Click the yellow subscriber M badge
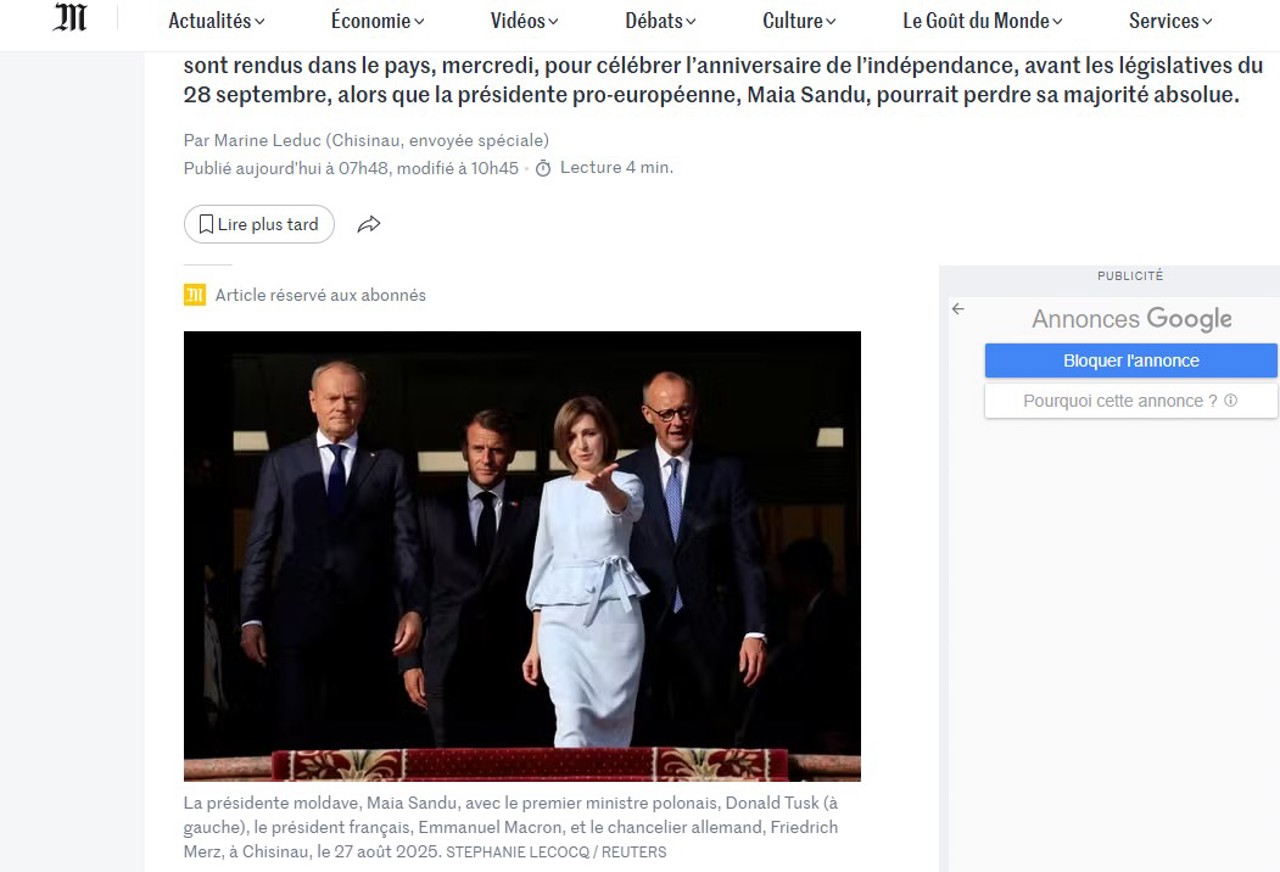Image resolution: width=1280 pixels, height=872 pixels. [194, 295]
